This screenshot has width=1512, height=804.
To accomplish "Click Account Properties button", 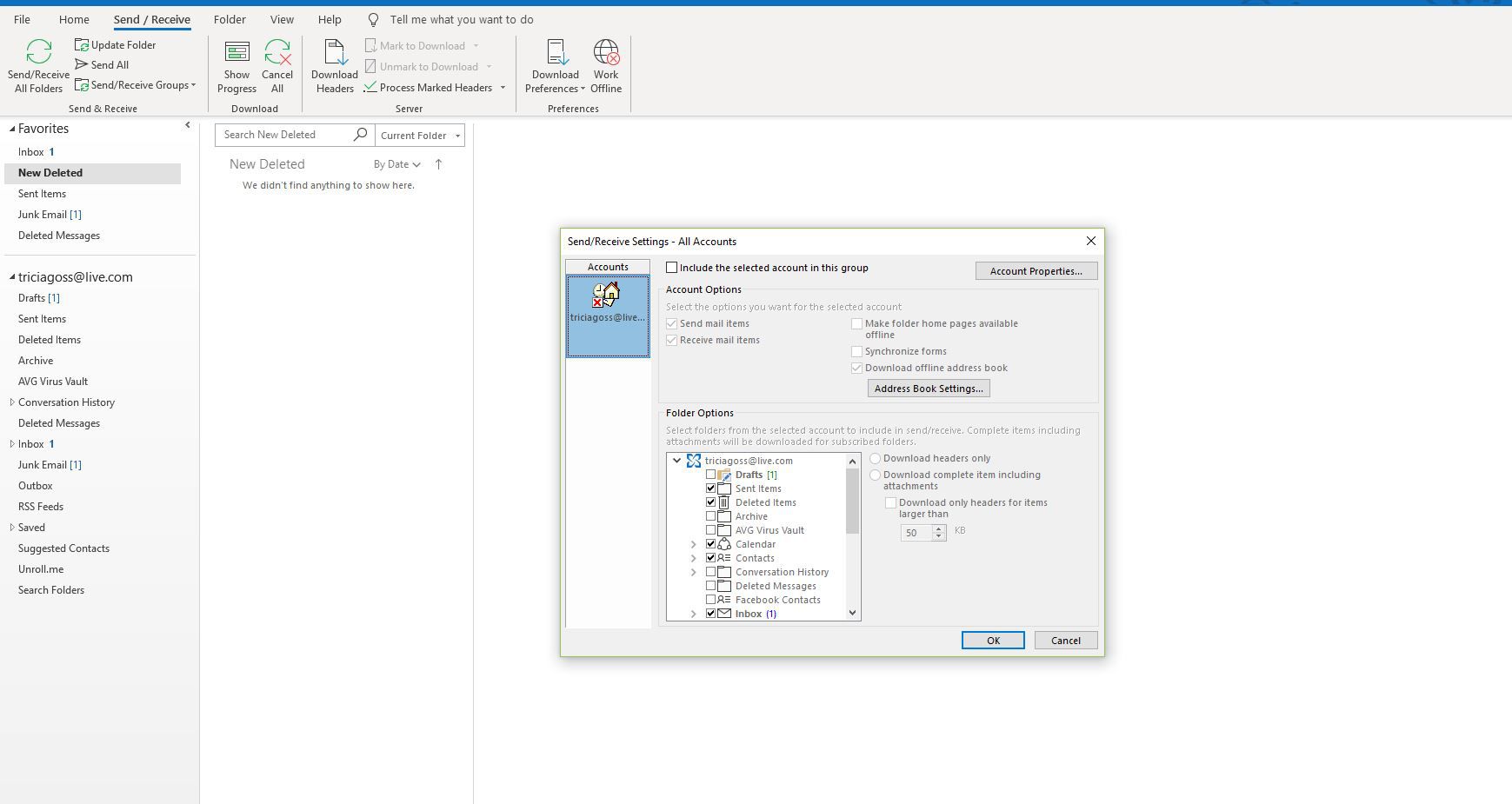I will coord(1036,271).
